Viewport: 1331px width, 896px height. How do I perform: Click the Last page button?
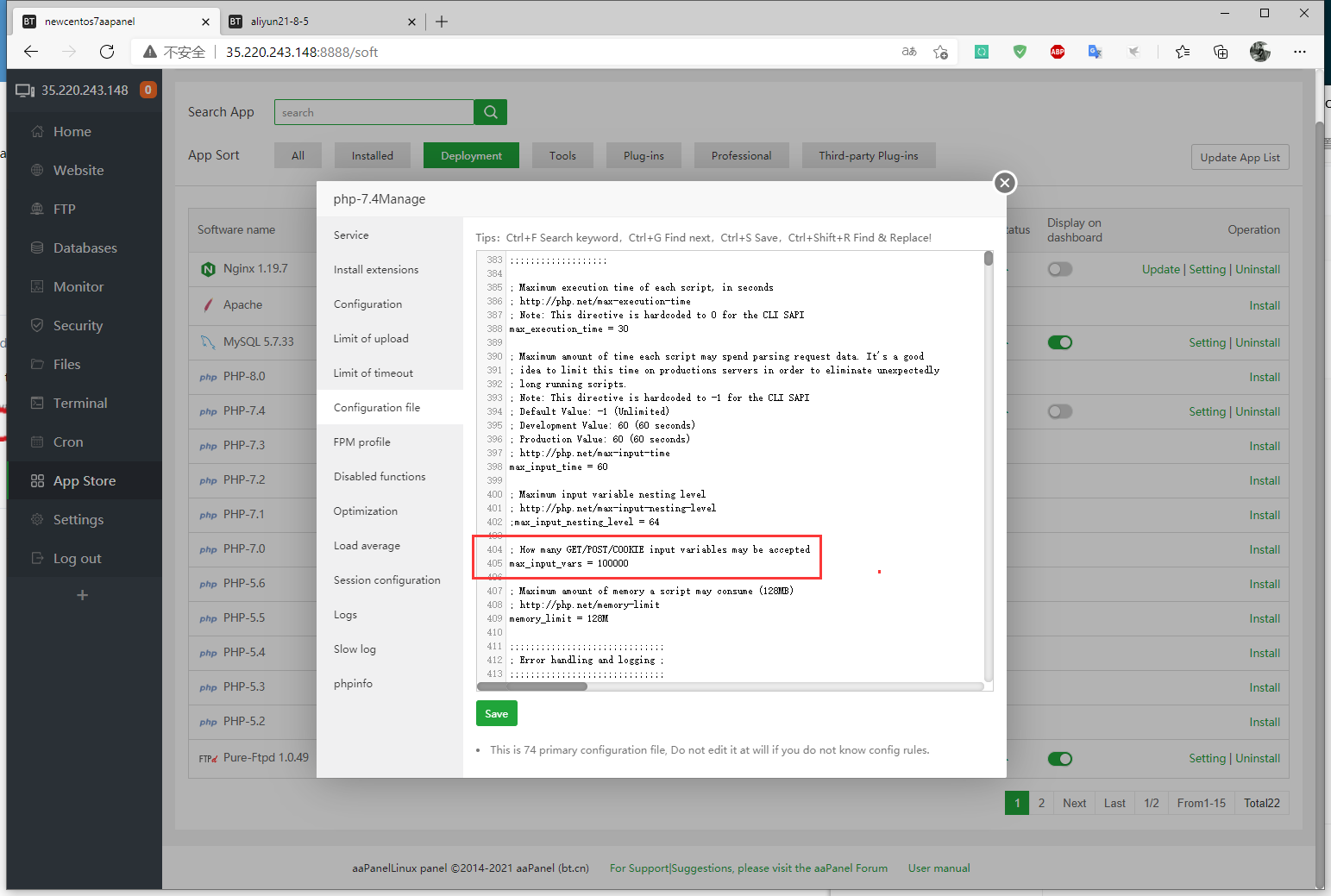pos(1114,803)
